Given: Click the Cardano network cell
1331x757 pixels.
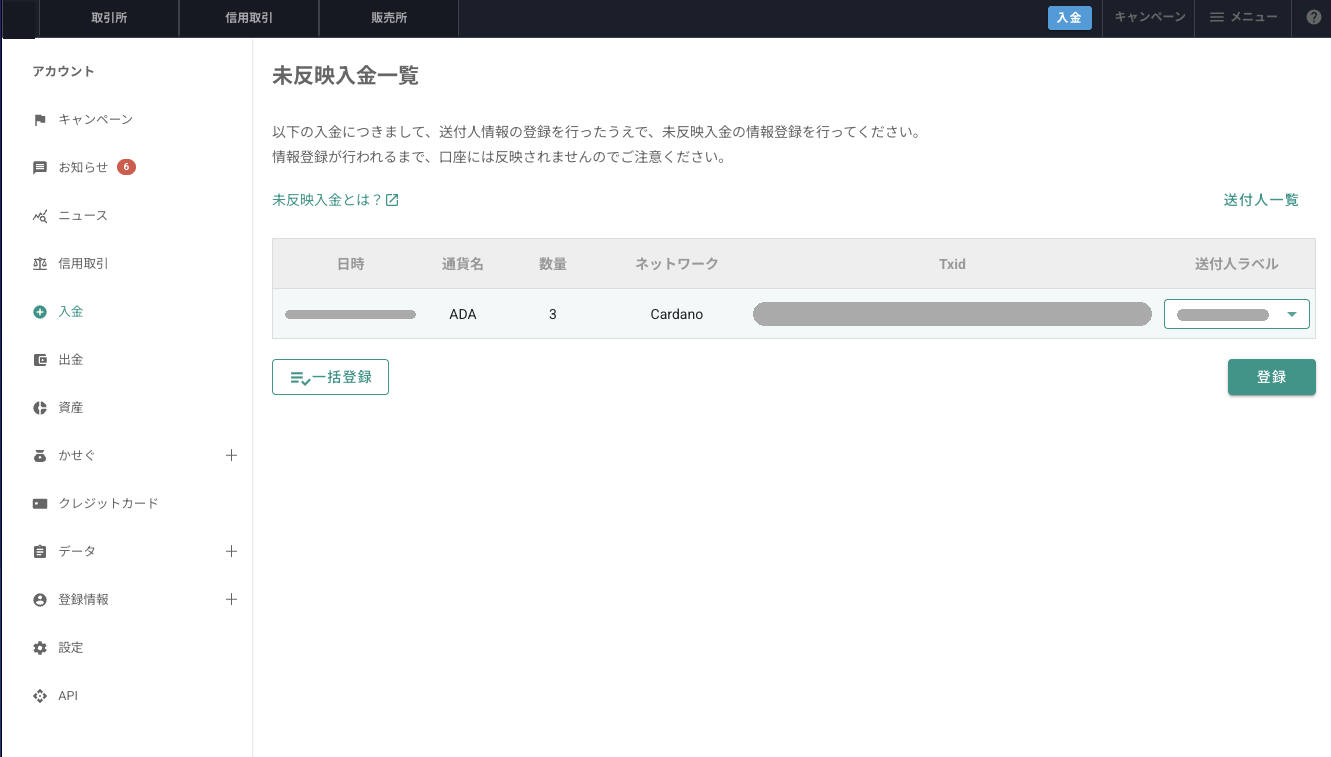Looking at the screenshot, I should [677, 314].
